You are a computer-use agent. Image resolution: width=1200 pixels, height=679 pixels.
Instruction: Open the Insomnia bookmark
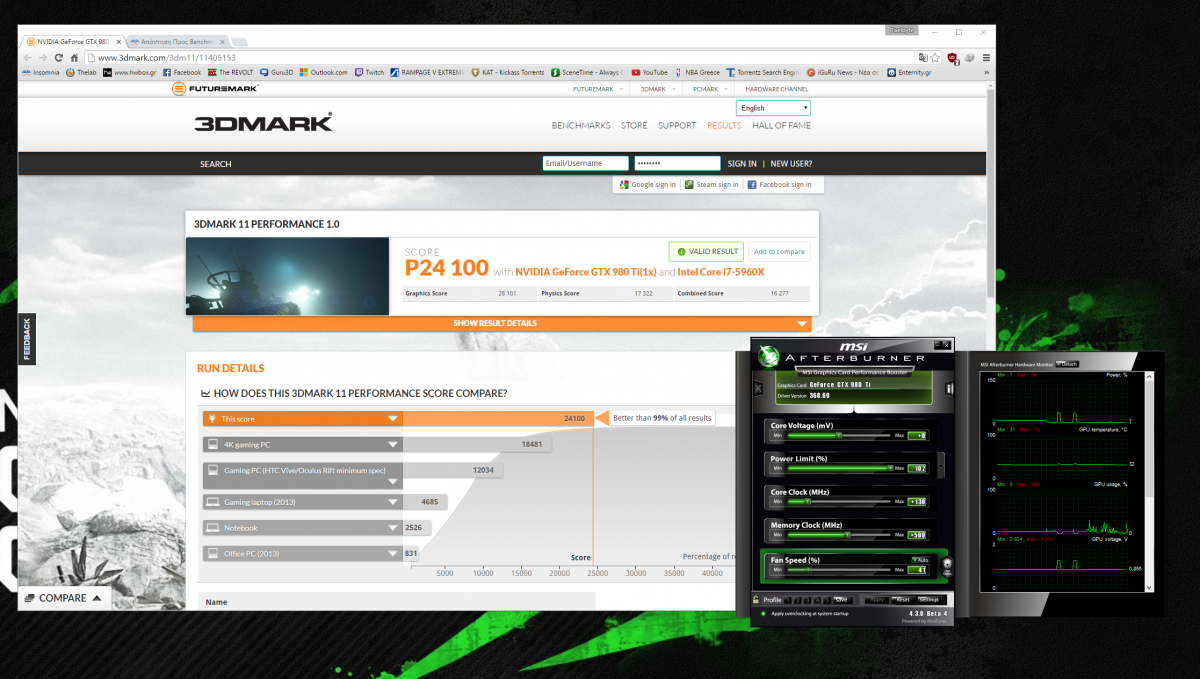pyautogui.click(x=40, y=72)
